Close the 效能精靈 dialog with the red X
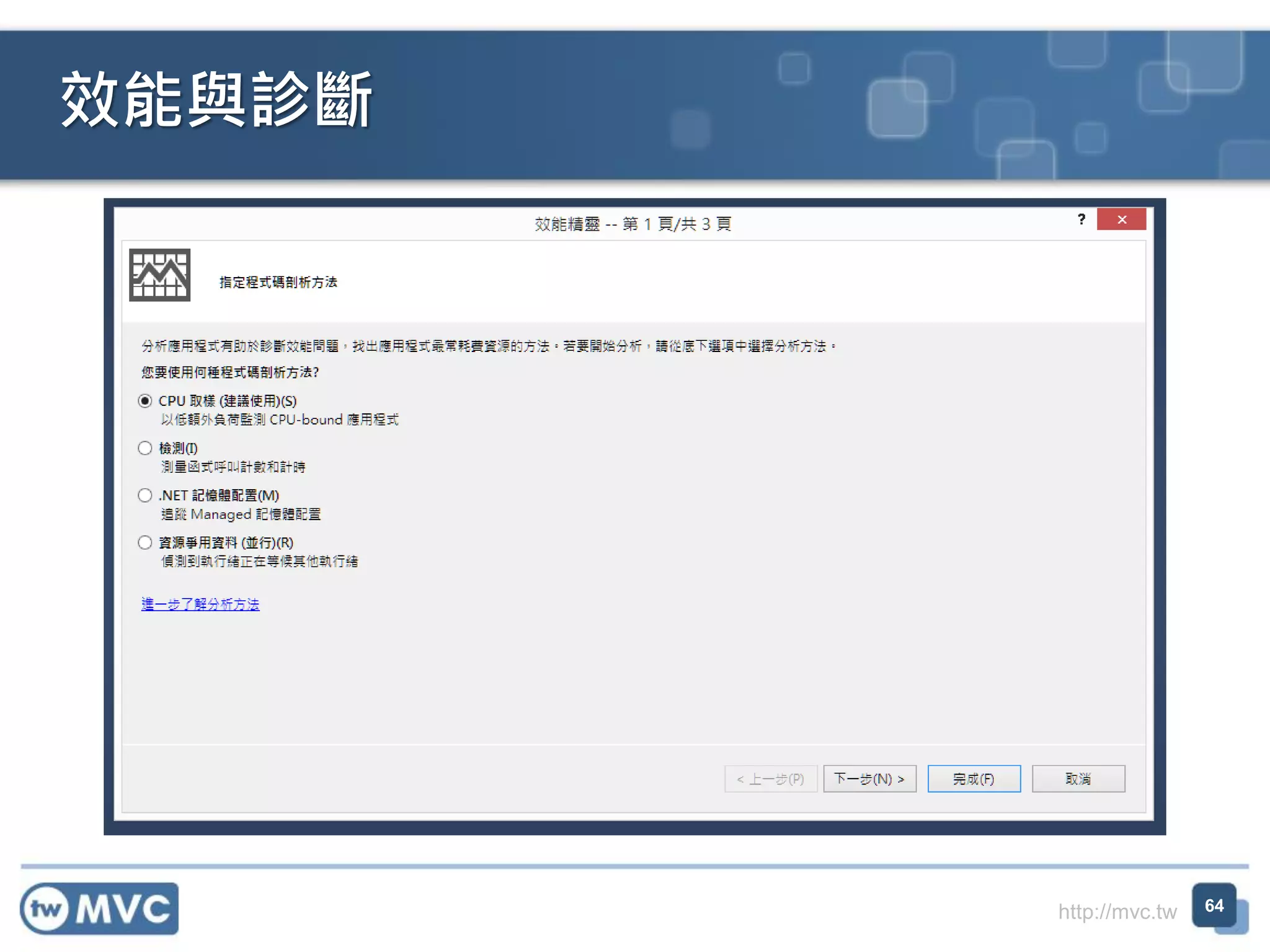This screenshot has height=952, width=1270. [x=1122, y=219]
